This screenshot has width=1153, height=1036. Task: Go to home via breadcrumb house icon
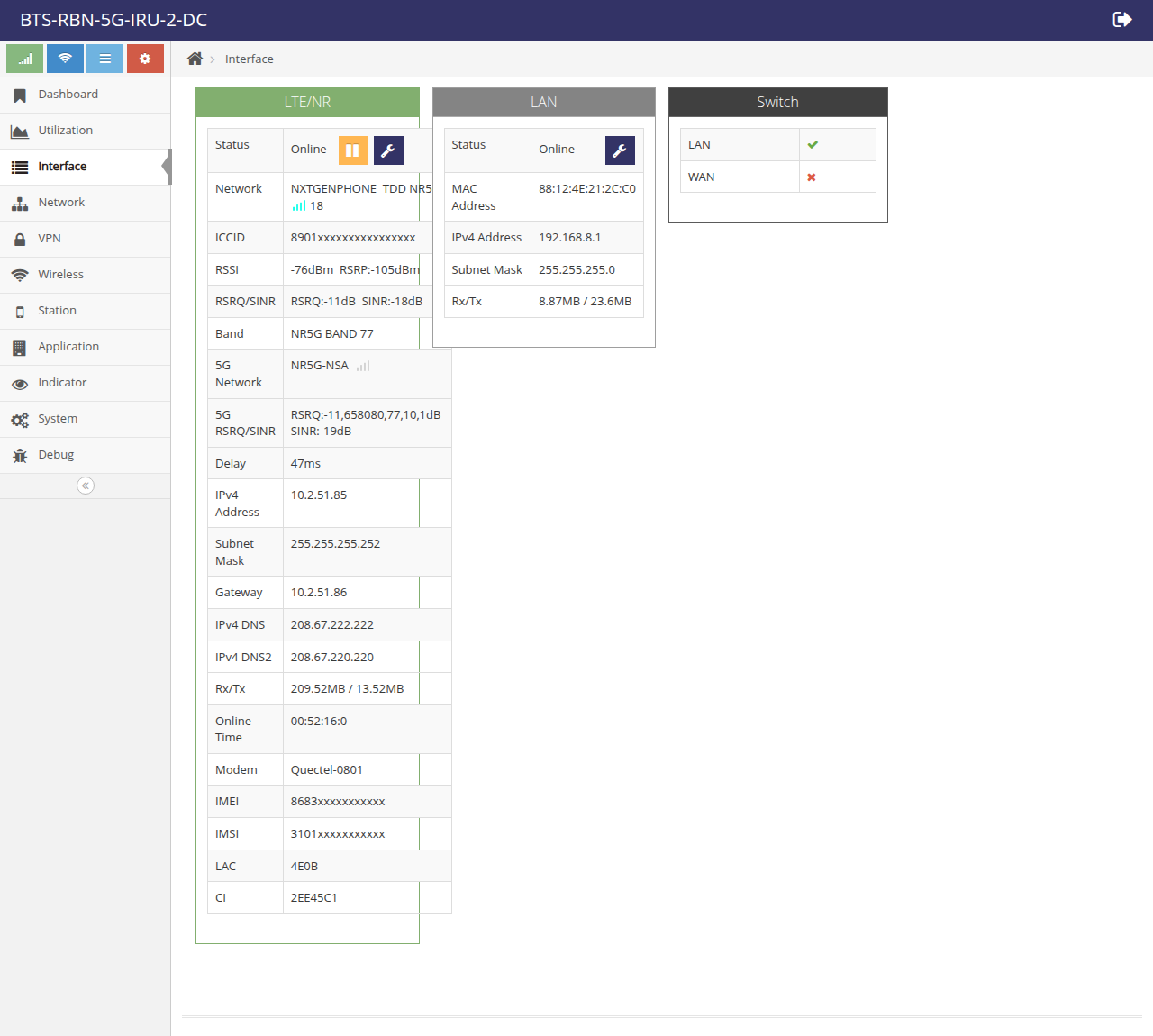pos(195,59)
